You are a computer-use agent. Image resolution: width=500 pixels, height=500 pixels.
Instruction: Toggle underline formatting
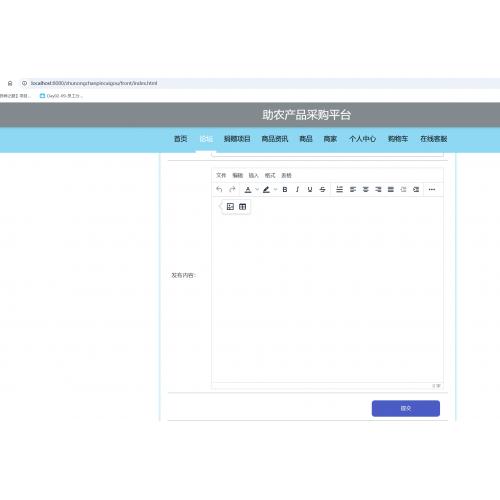tap(310, 189)
